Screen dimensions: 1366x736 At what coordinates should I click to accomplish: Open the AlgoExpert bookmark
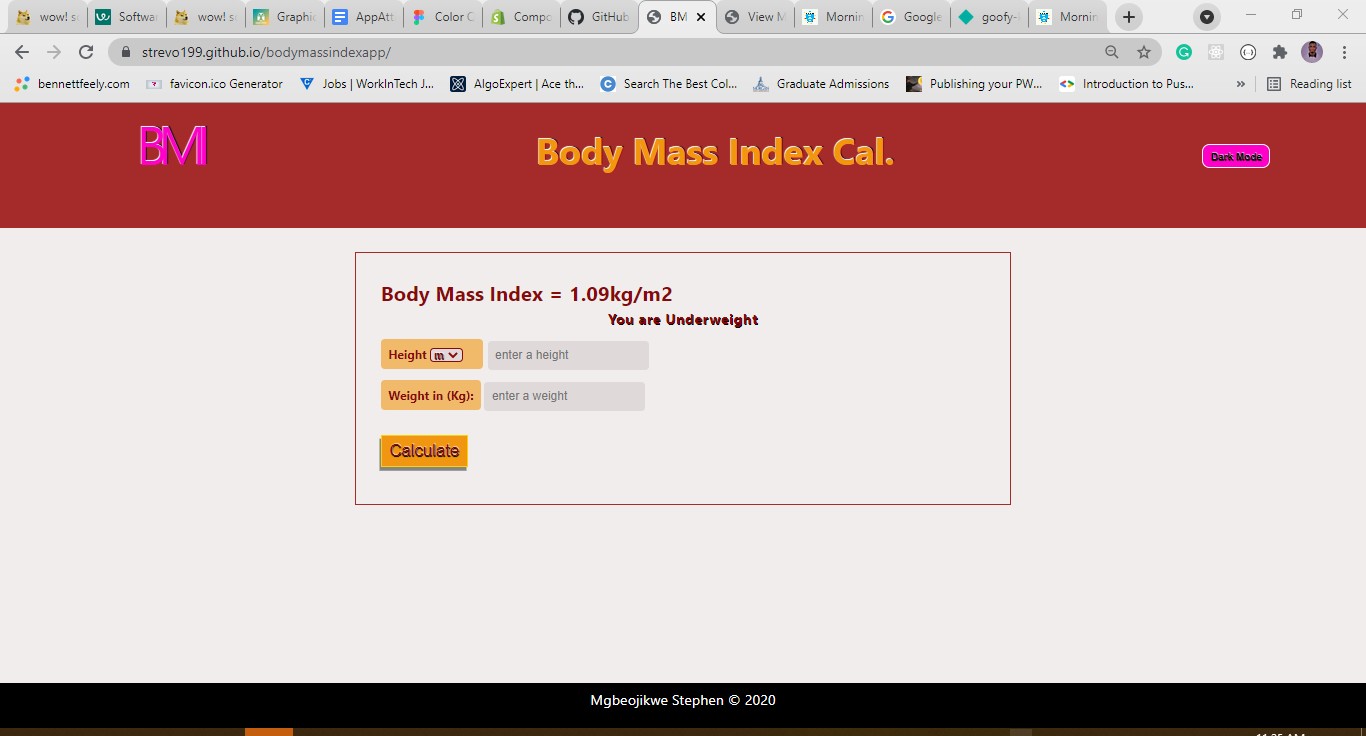coord(518,84)
